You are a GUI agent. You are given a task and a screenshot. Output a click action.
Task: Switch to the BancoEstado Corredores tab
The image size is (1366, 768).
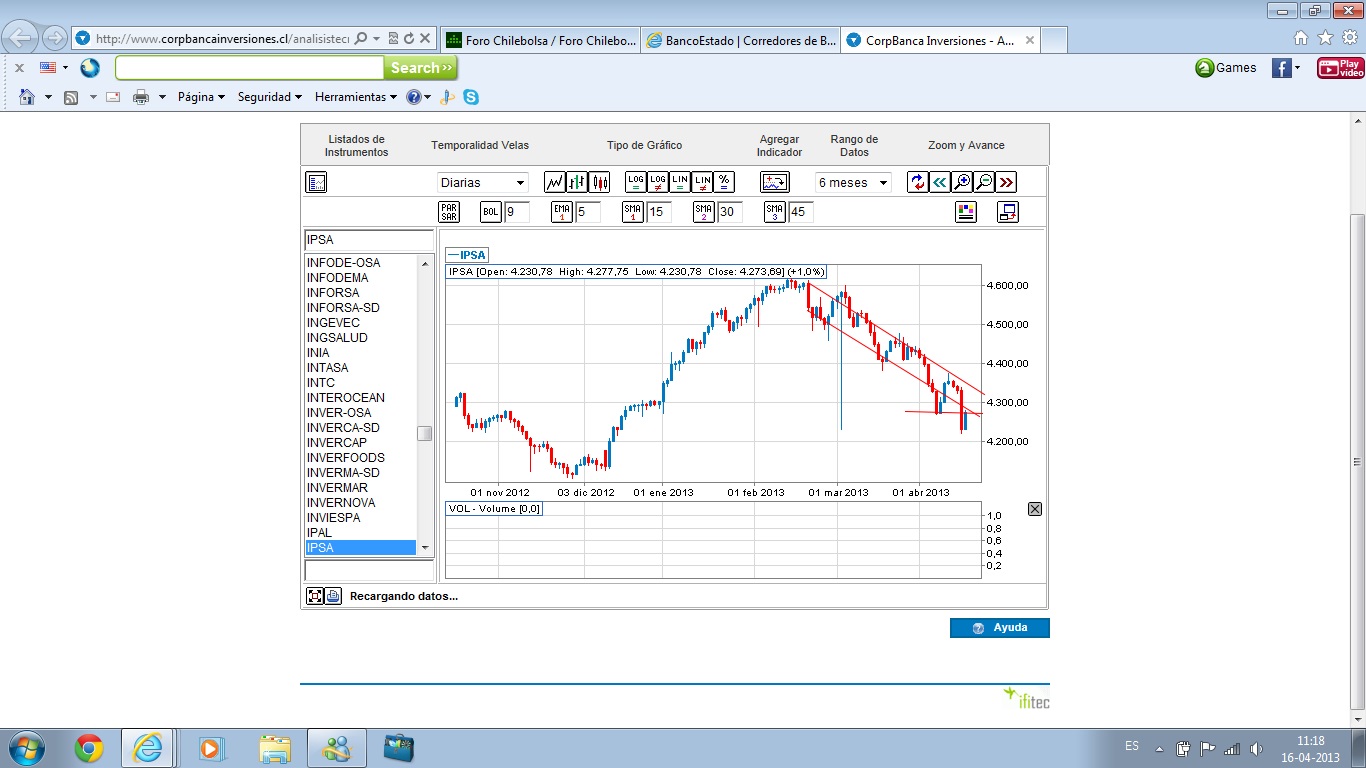(740, 40)
